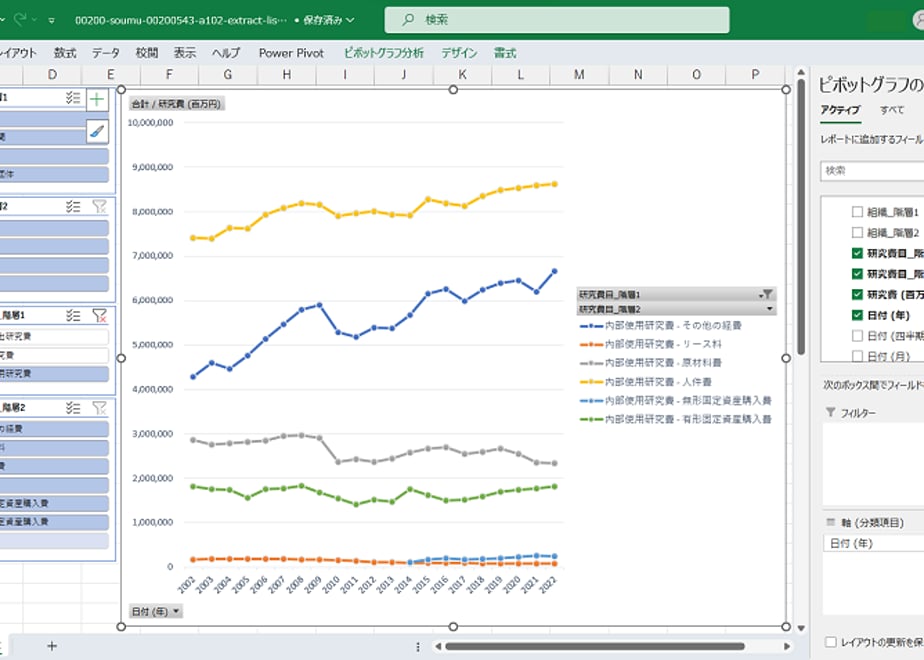Select column header M
Screen dimensions: 924x660
click(x=579, y=75)
